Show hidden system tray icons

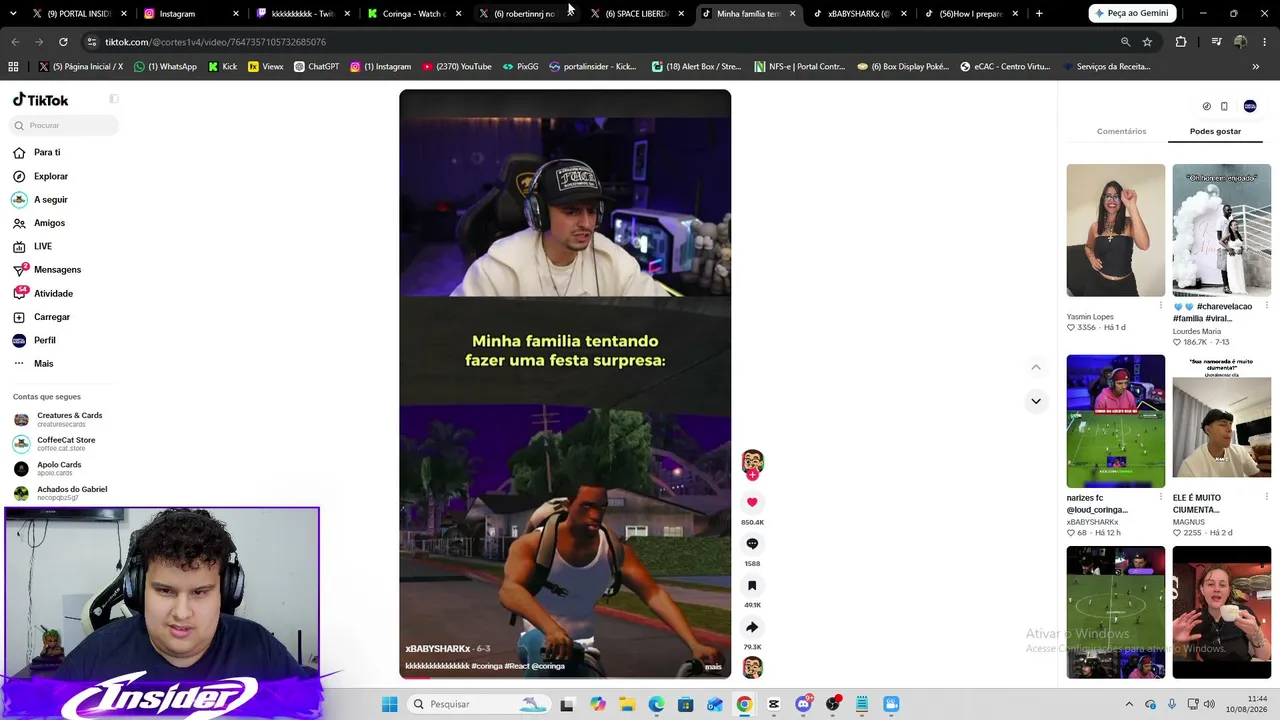pyautogui.click(x=1129, y=704)
